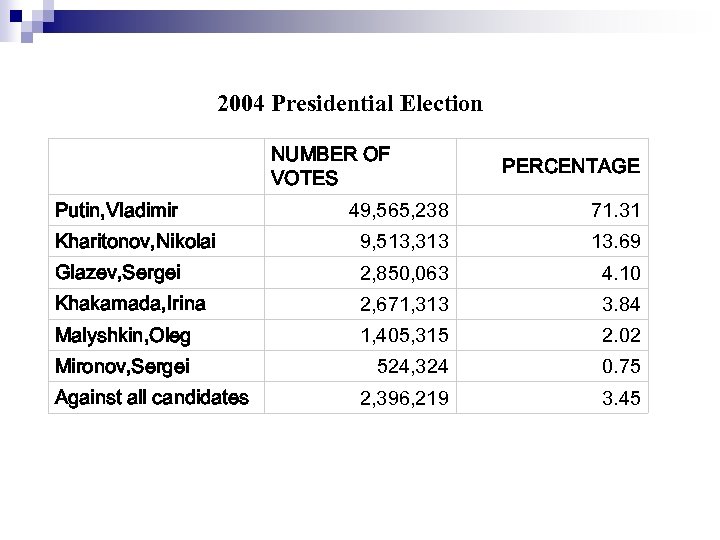The width and height of the screenshot is (720, 540).
Task: Click the "Mironov, Sergei" row label
Action: click(122, 366)
